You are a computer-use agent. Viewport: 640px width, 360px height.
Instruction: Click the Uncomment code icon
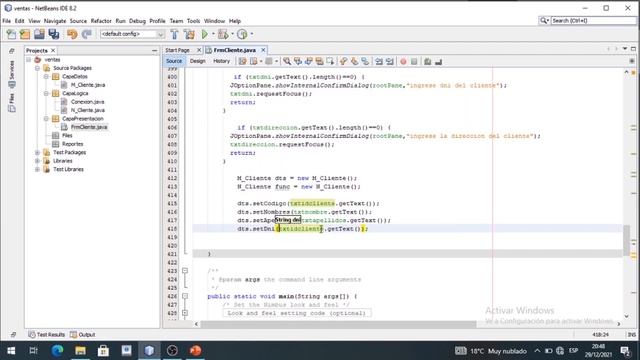(438, 62)
